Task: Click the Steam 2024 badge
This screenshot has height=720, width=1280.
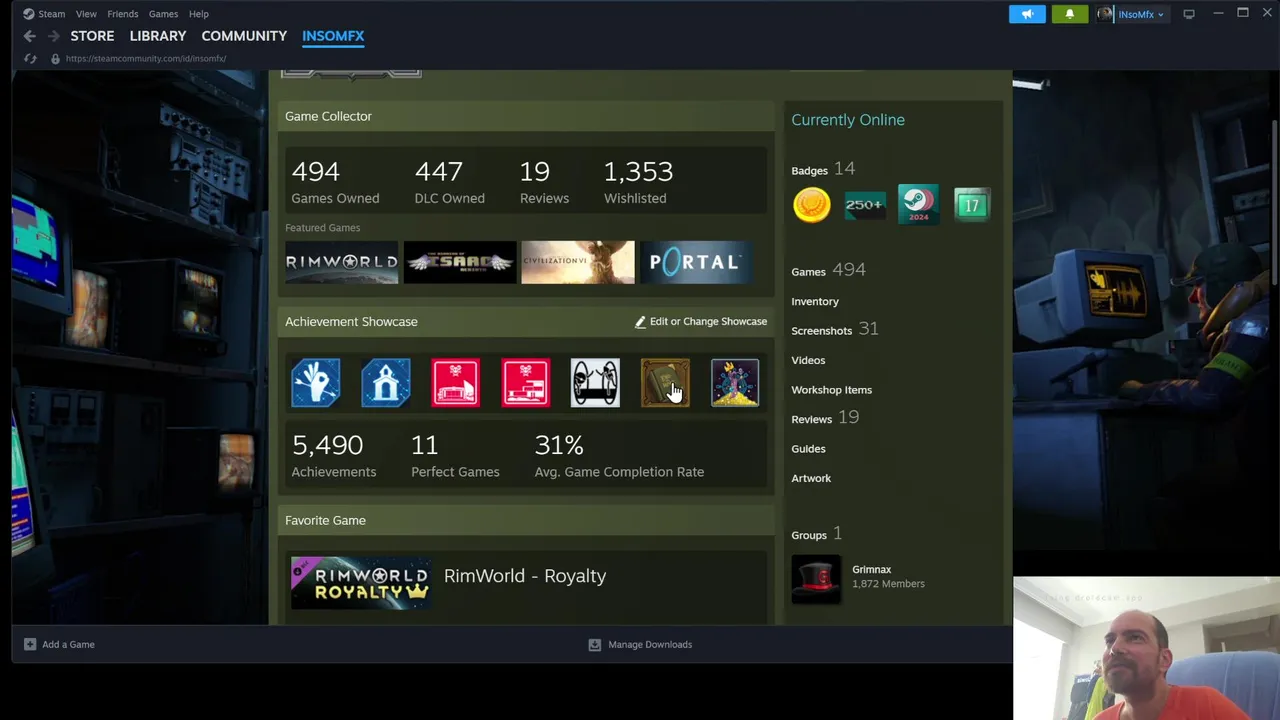Action: 918,205
